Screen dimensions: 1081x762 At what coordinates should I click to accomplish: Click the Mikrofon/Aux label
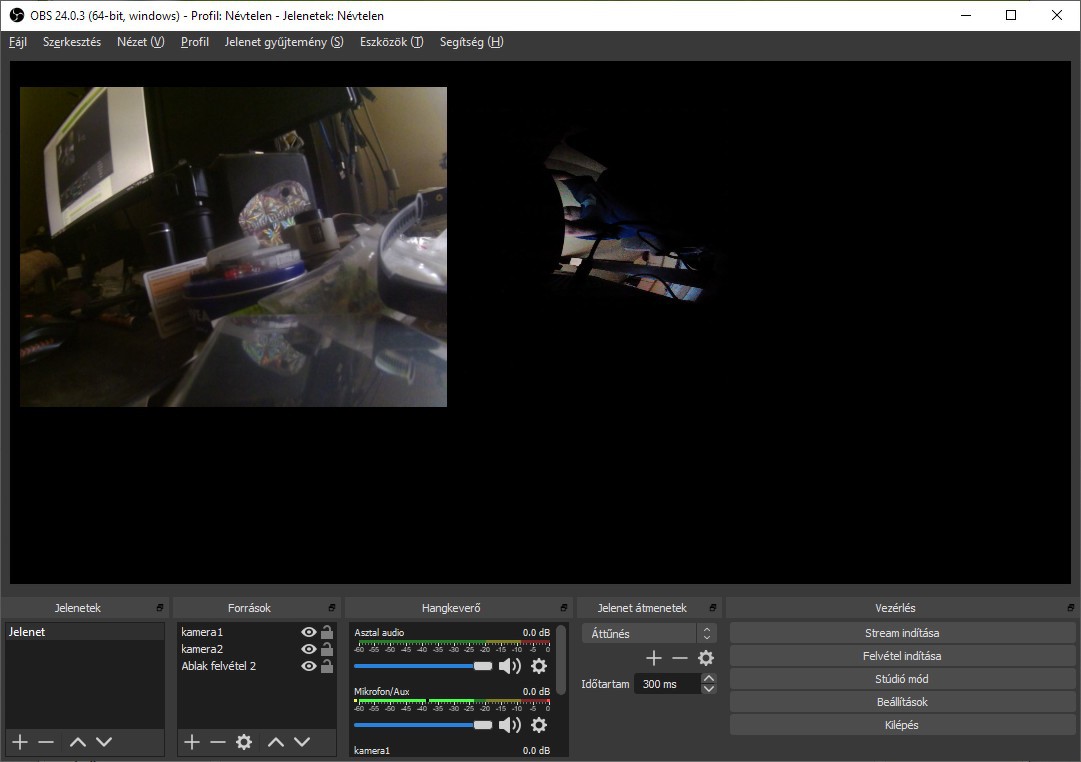click(x=382, y=691)
